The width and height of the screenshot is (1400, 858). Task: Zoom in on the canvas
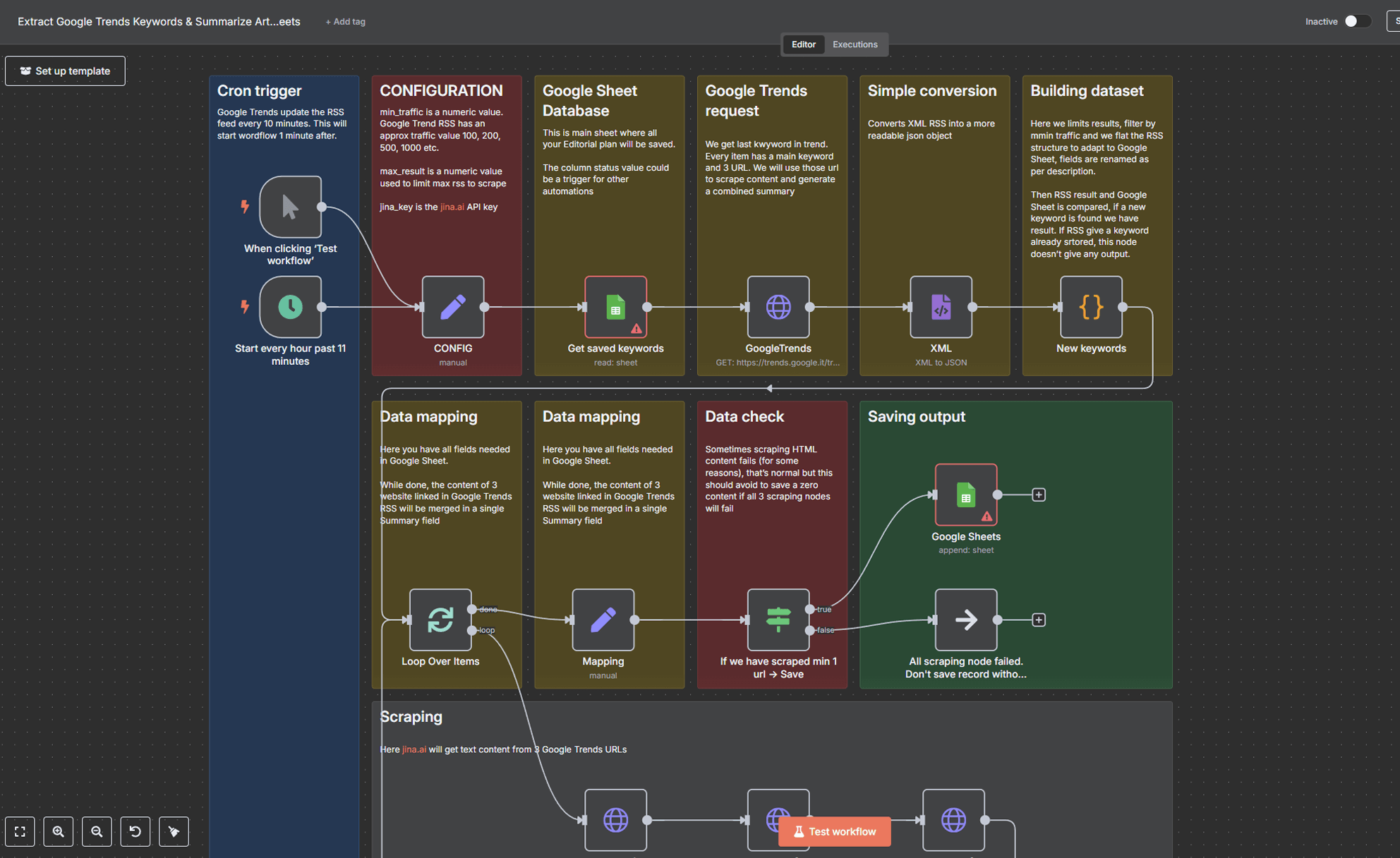(59, 831)
